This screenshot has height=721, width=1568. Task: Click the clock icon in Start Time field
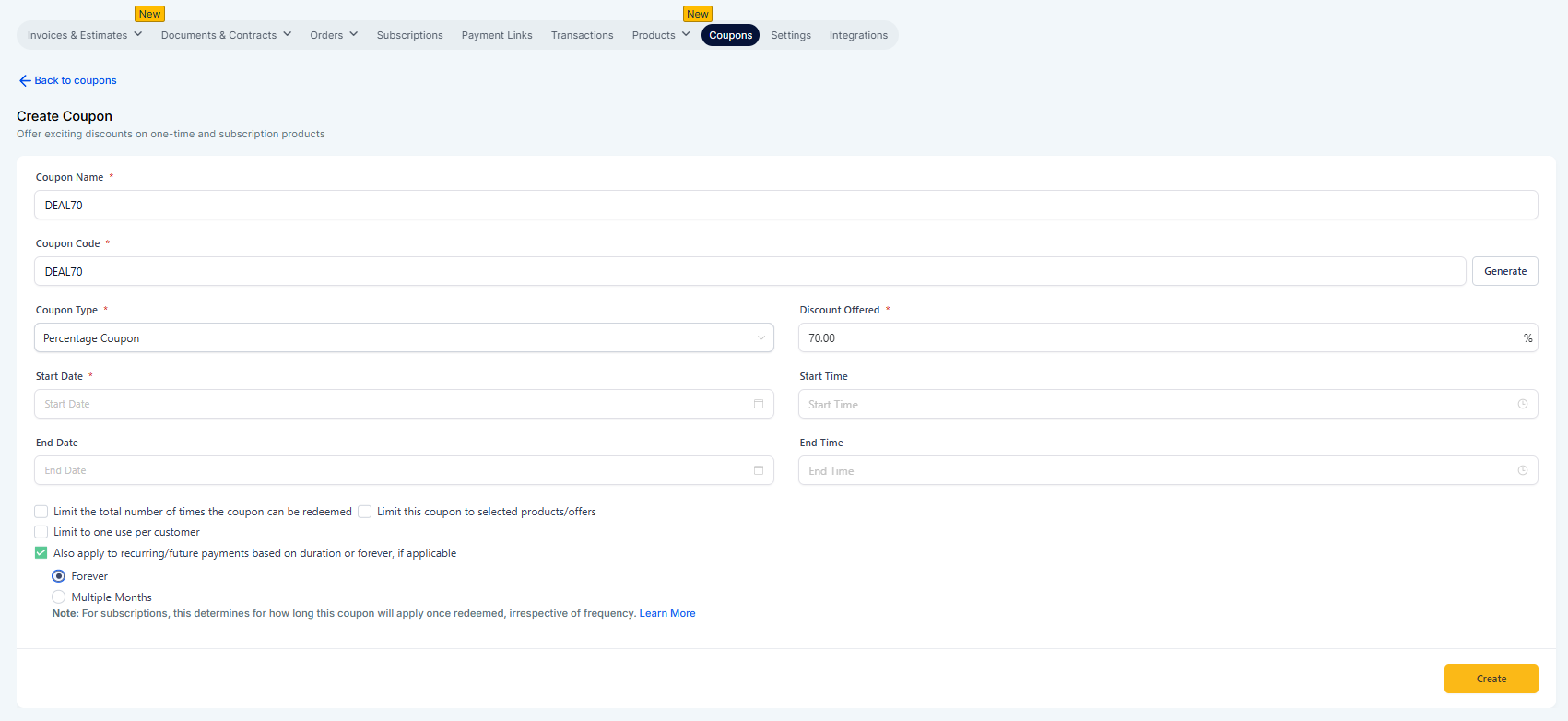[1523, 404]
